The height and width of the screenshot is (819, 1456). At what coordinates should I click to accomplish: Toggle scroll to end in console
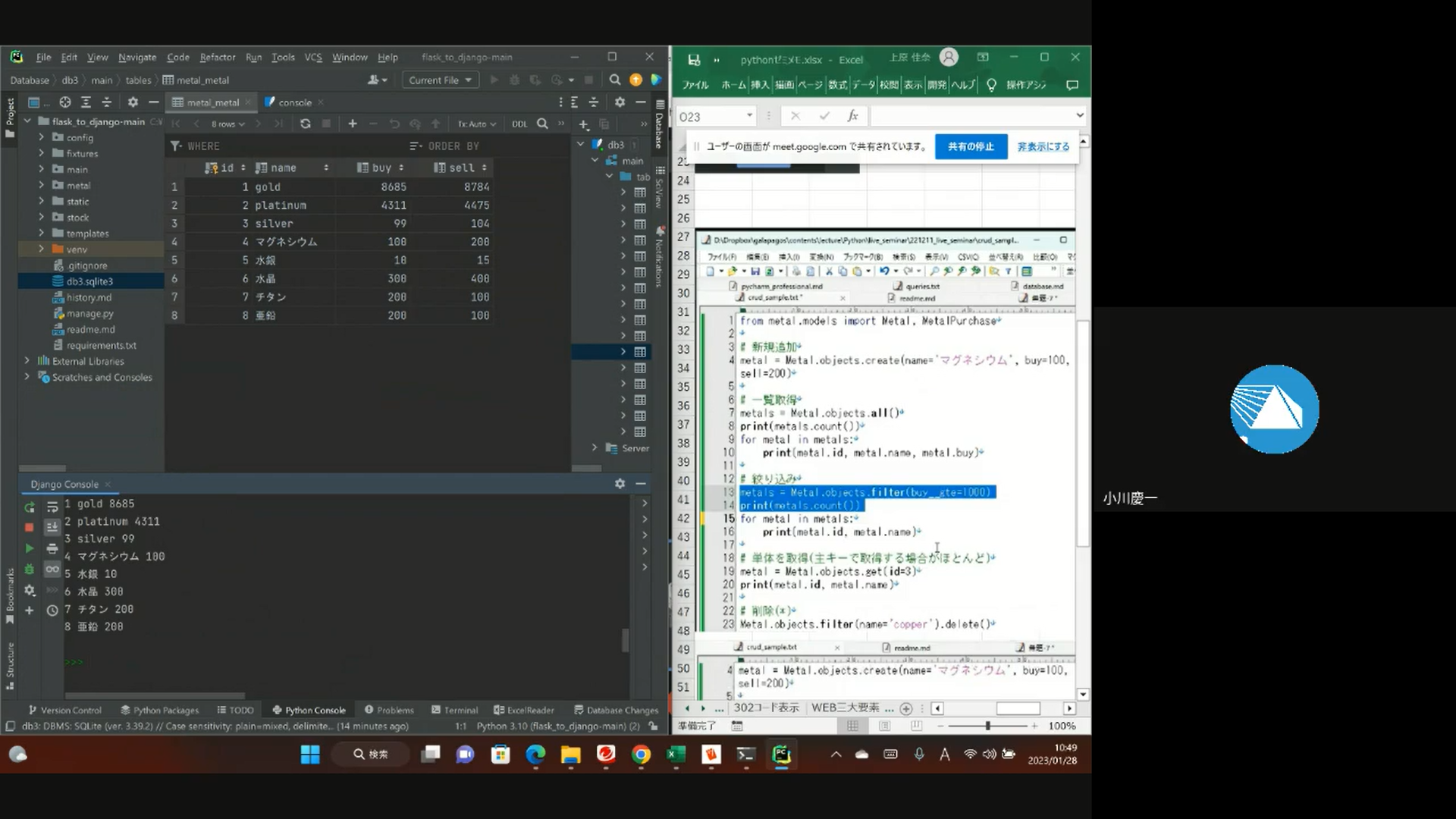pos(52,527)
